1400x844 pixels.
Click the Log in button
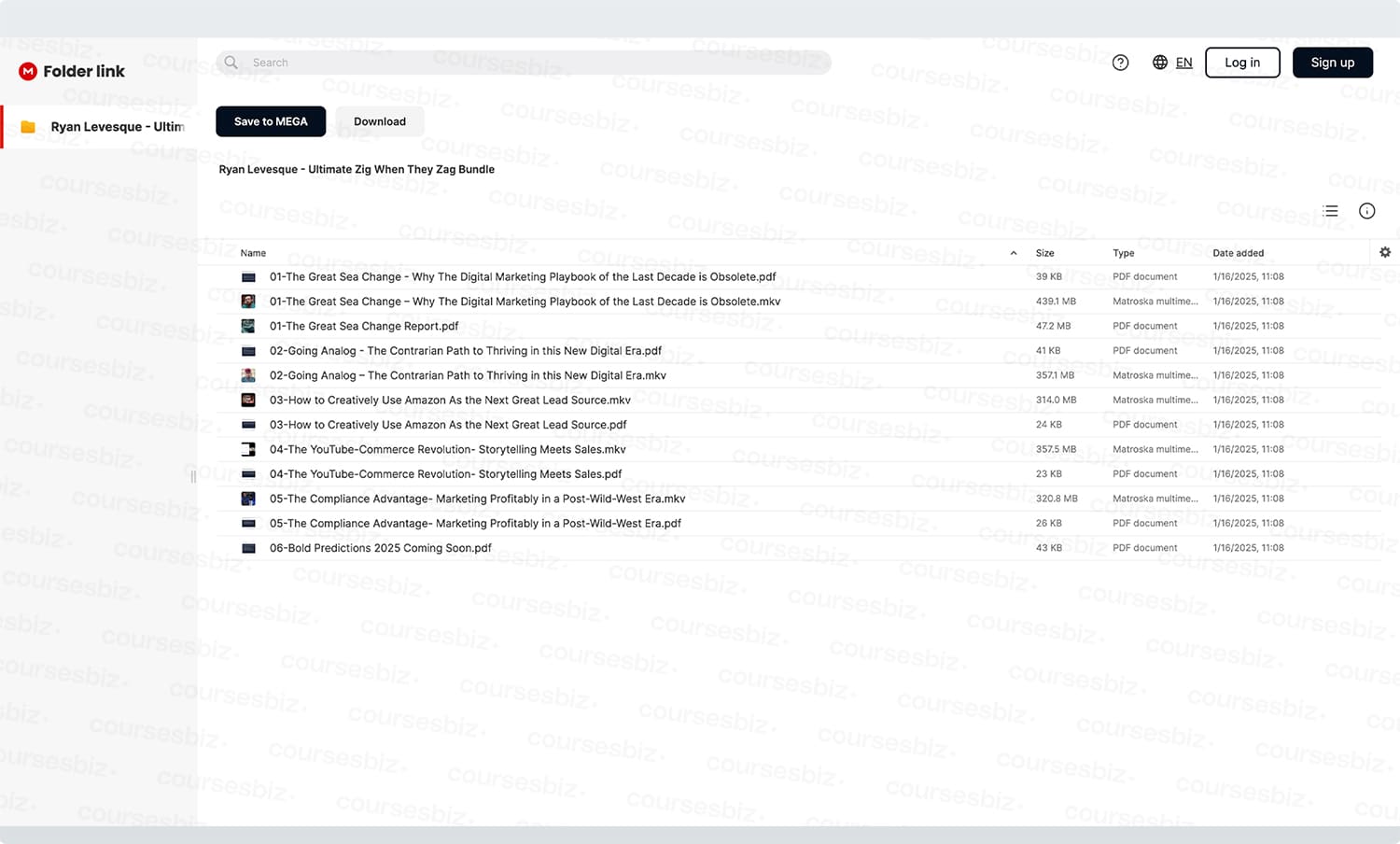pyautogui.click(x=1242, y=63)
